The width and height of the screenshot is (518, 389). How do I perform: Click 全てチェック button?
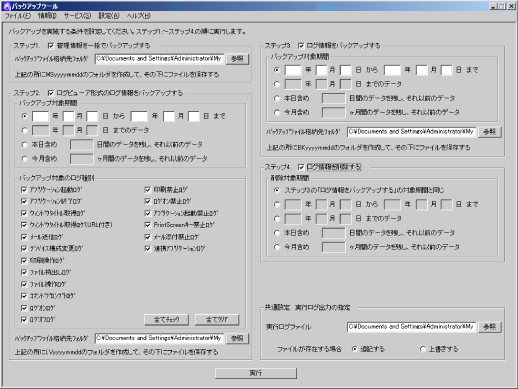pos(166,320)
